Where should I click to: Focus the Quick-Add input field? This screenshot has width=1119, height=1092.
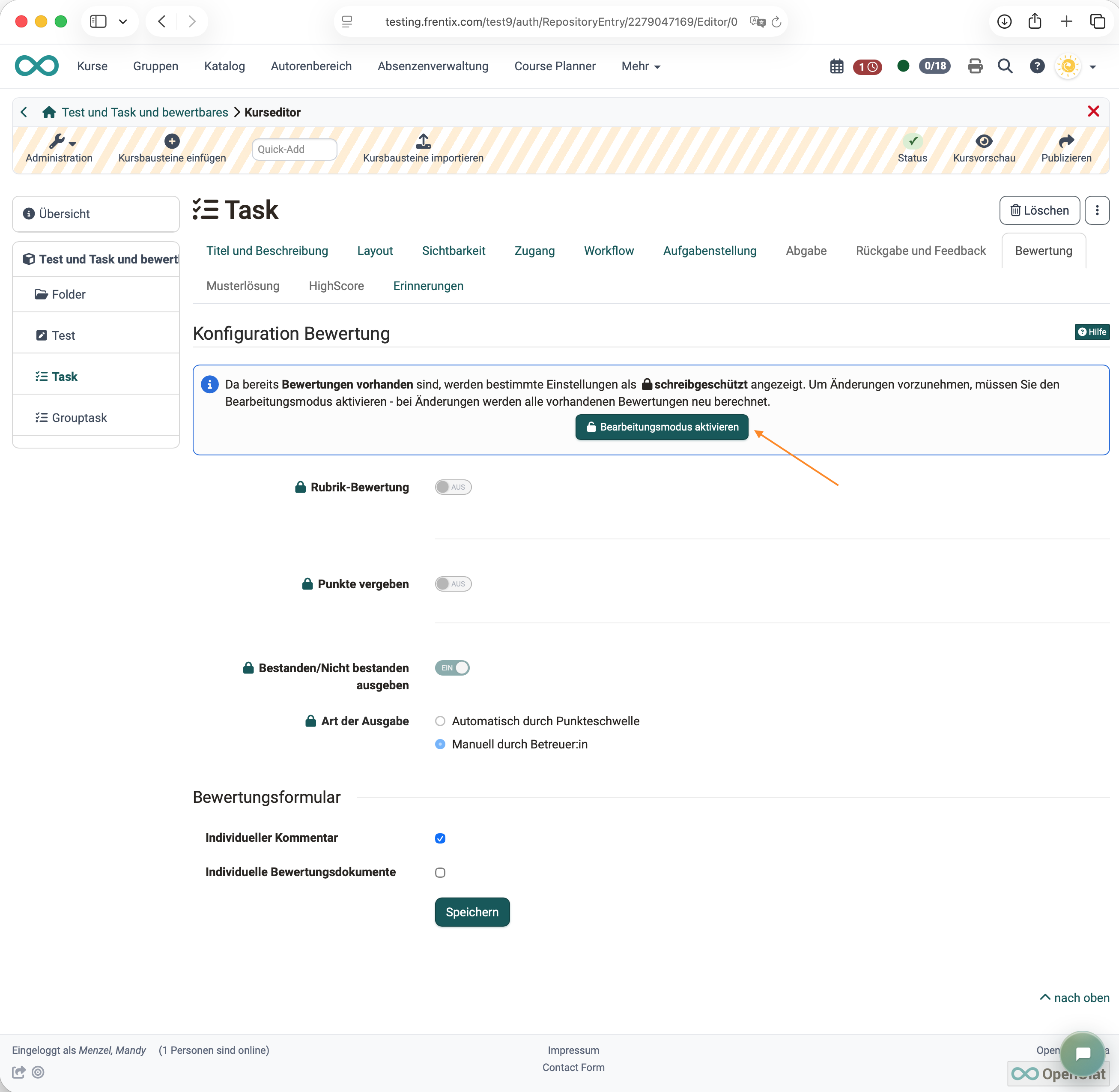coord(294,149)
